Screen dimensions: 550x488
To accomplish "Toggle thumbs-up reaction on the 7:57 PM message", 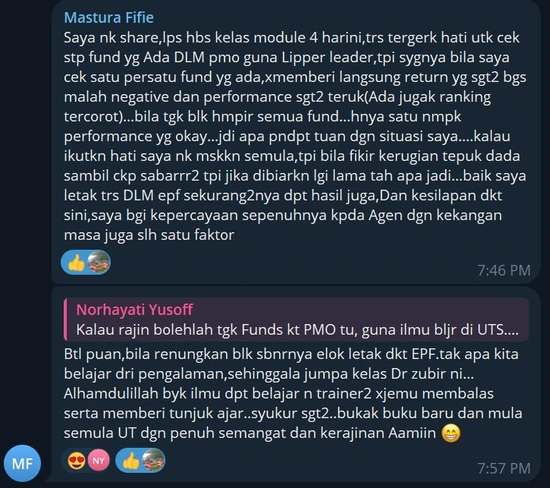I will pyautogui.click(x=140, y=460).
